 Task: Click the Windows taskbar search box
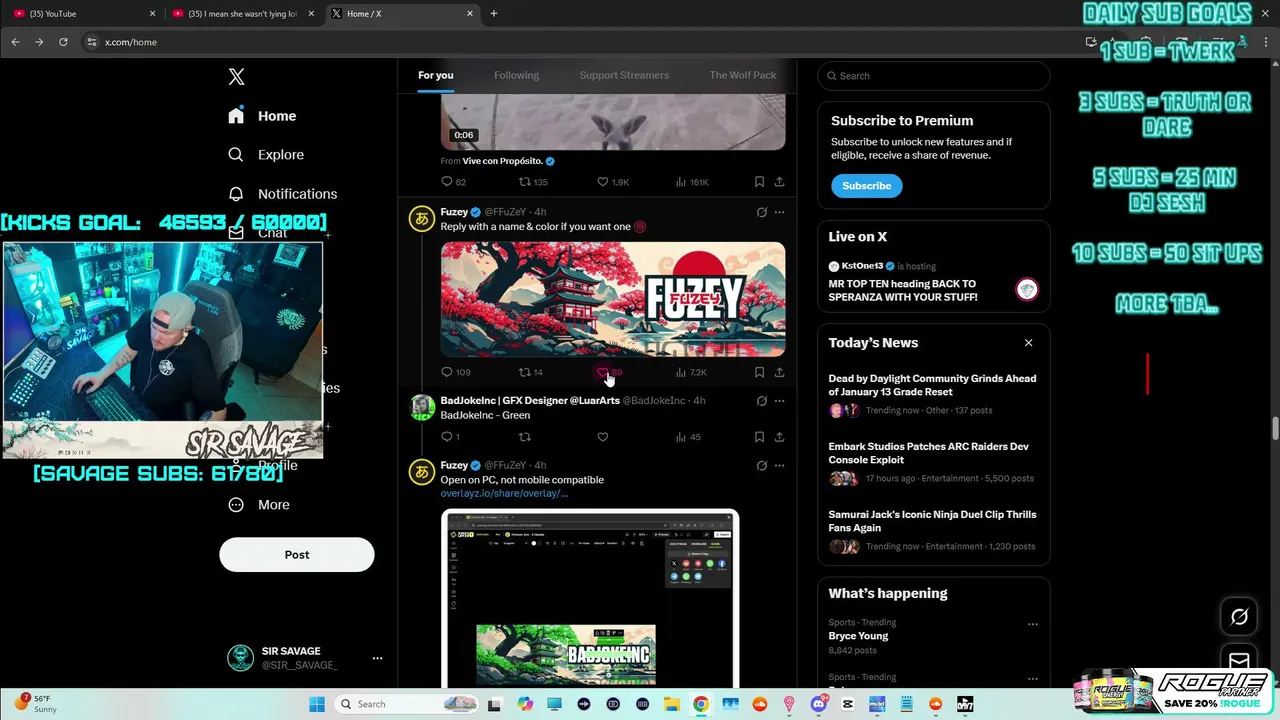[x=406, y=704]
